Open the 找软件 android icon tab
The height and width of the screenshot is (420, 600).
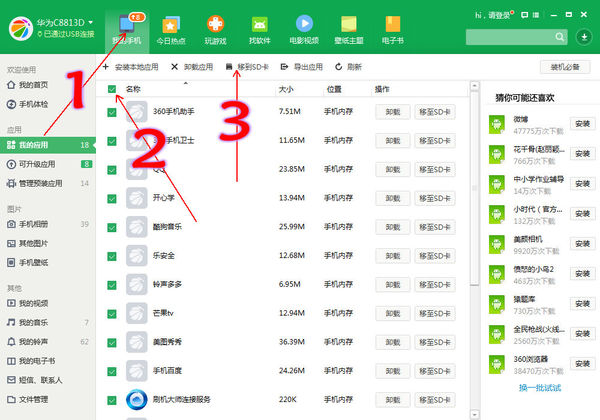pos(260,24)
